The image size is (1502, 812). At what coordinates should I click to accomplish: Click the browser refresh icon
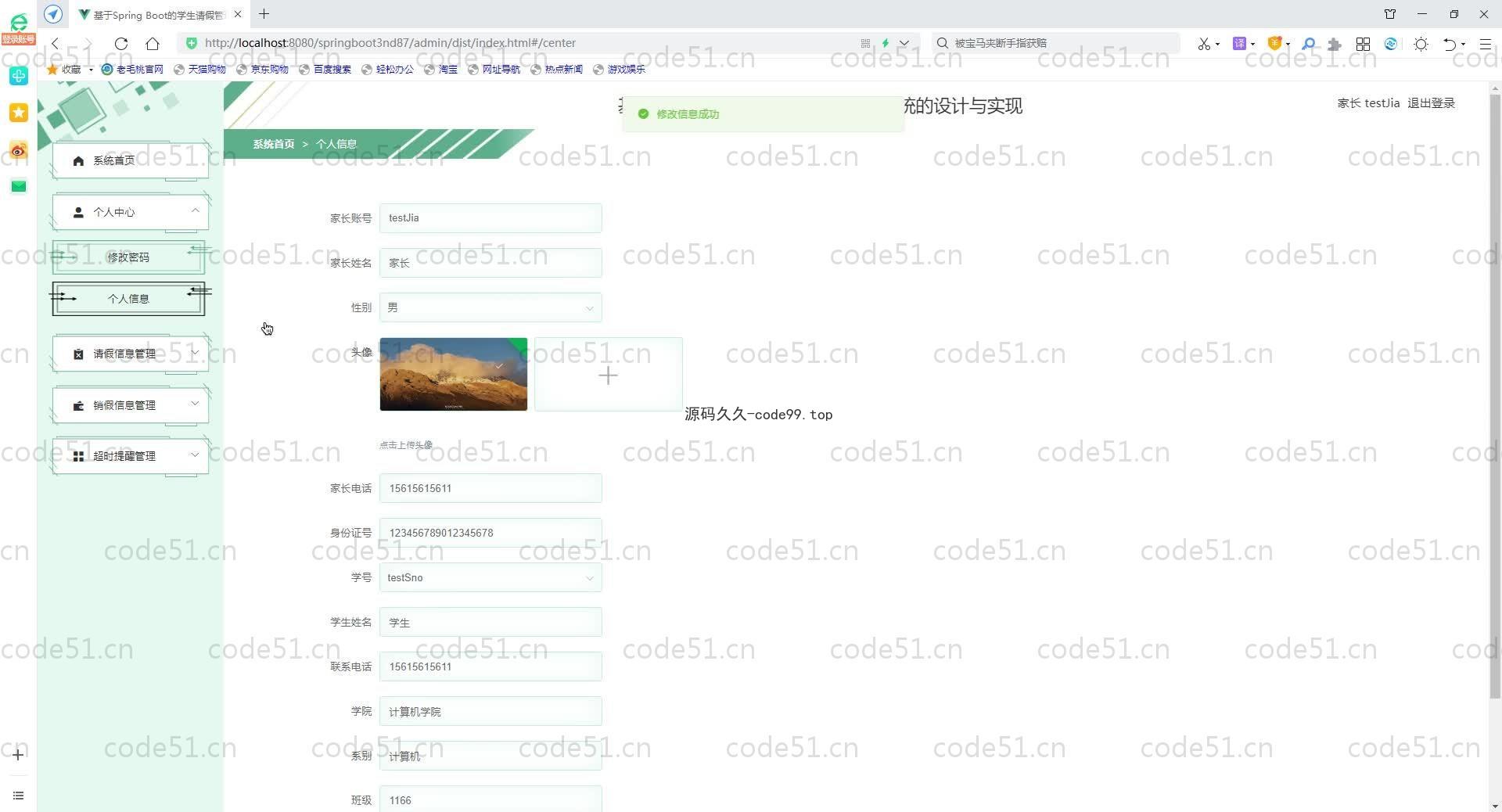pos(121,44)
